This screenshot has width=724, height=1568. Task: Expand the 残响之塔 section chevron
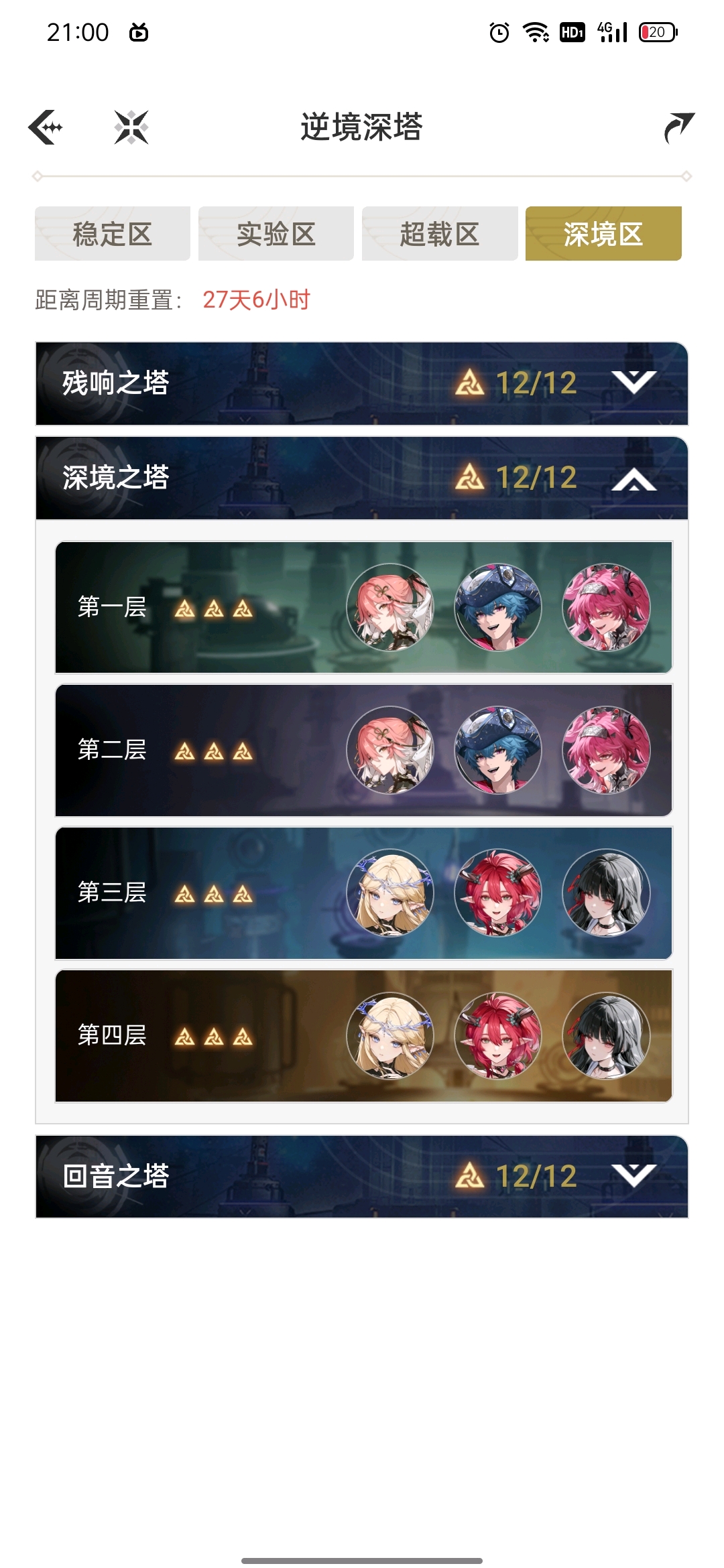(x=633, y=382)
